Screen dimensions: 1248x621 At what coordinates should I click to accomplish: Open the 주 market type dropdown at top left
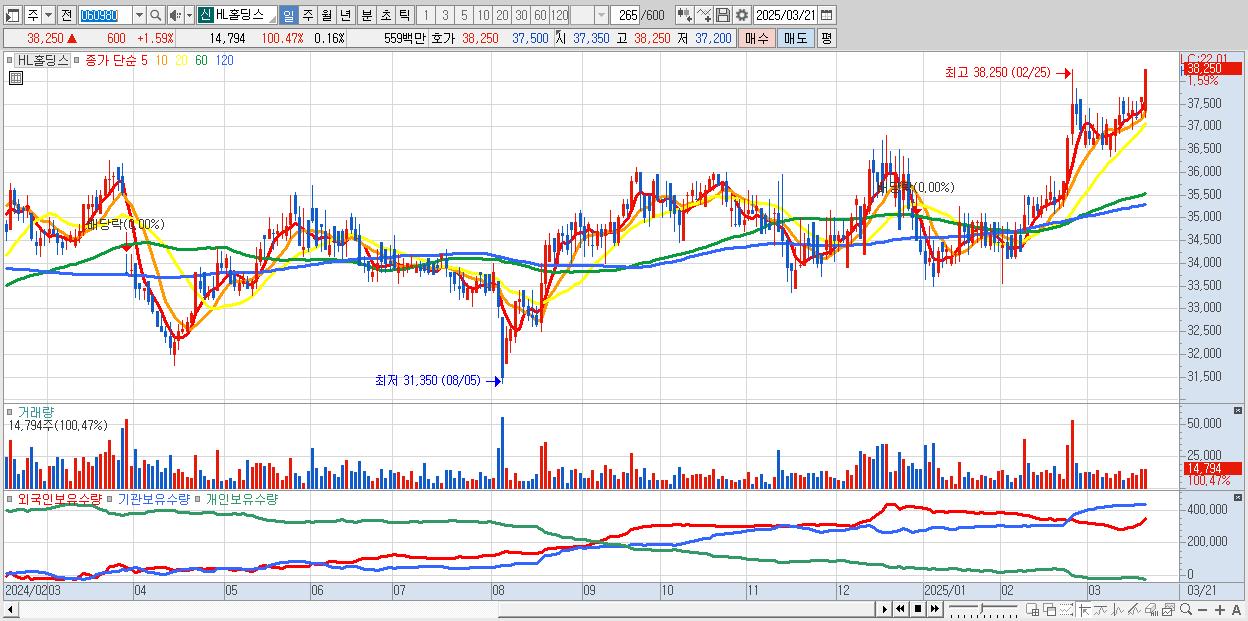pos(49,15)
